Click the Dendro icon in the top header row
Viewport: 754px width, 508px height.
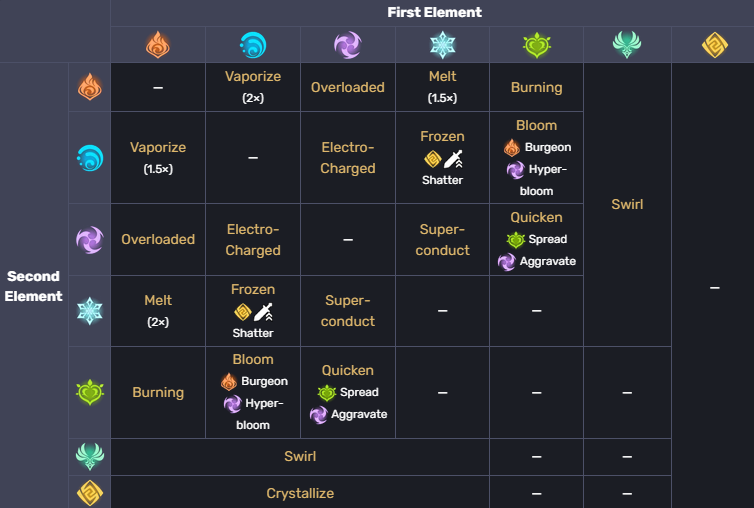[x=537, y=45]
